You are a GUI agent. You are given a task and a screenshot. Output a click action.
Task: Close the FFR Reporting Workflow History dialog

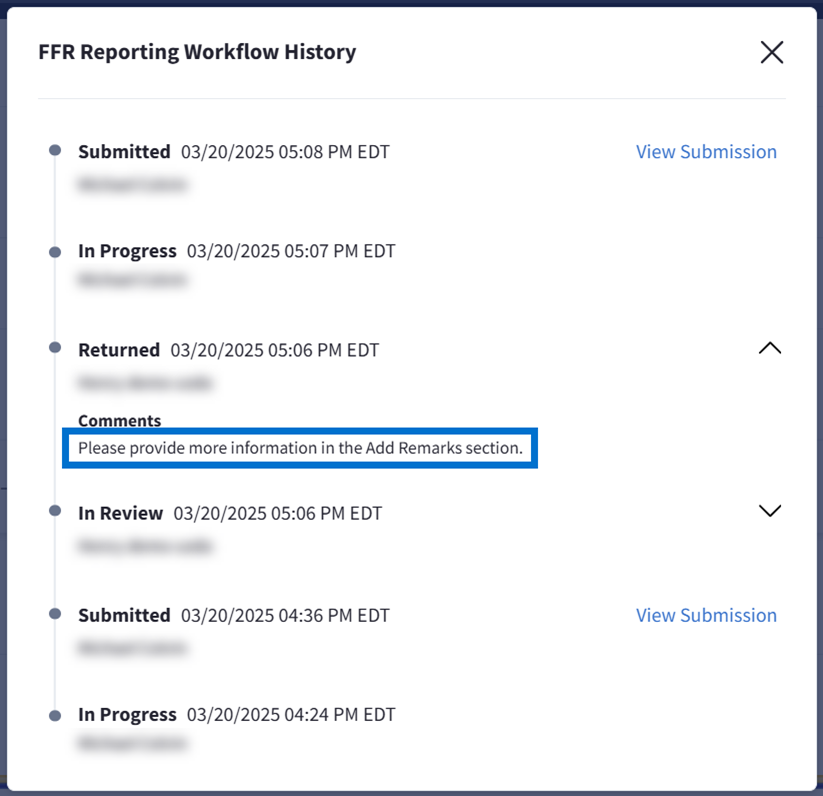click(x=771, y=52)
